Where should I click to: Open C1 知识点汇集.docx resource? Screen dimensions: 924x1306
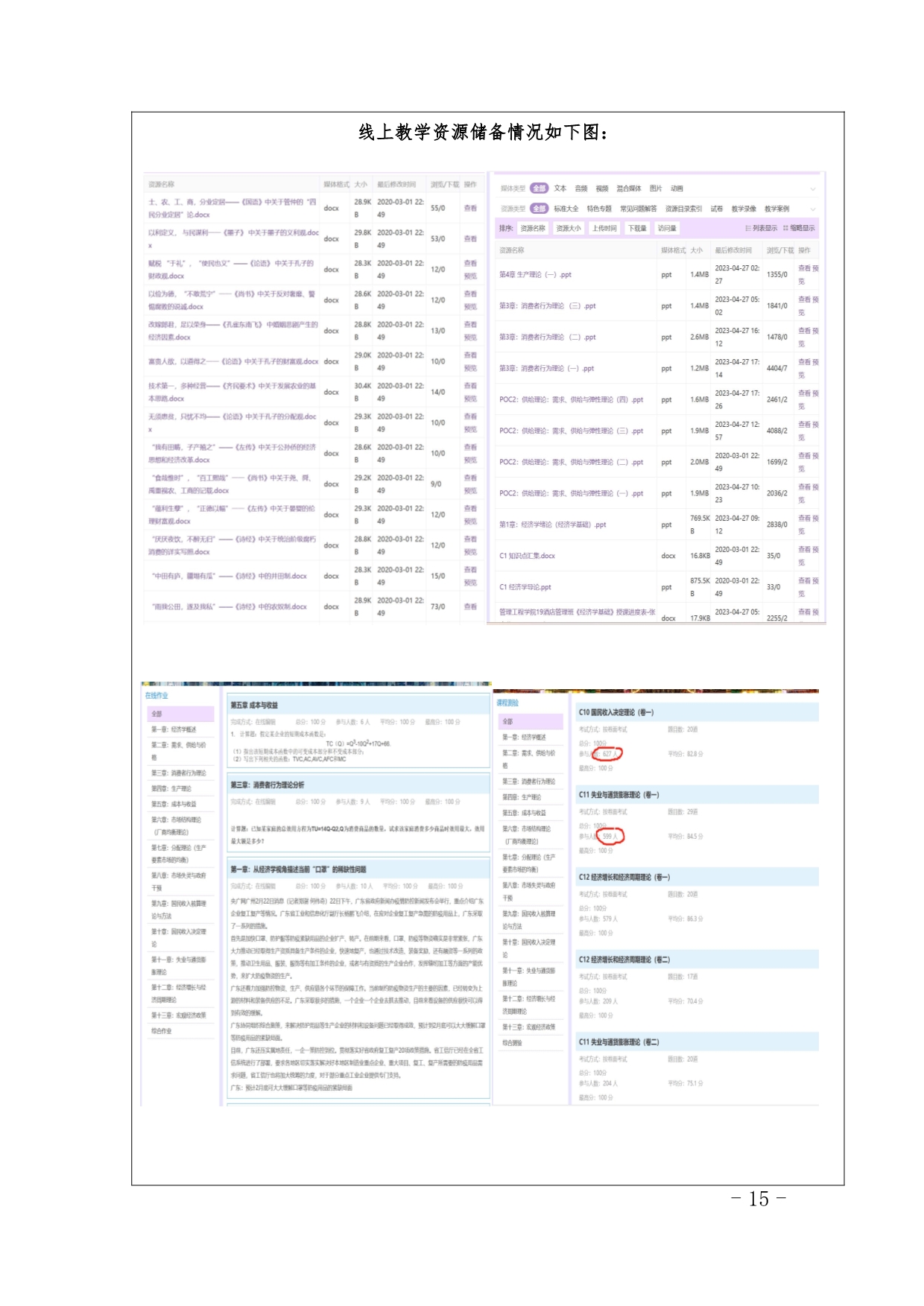coord(527,556)
